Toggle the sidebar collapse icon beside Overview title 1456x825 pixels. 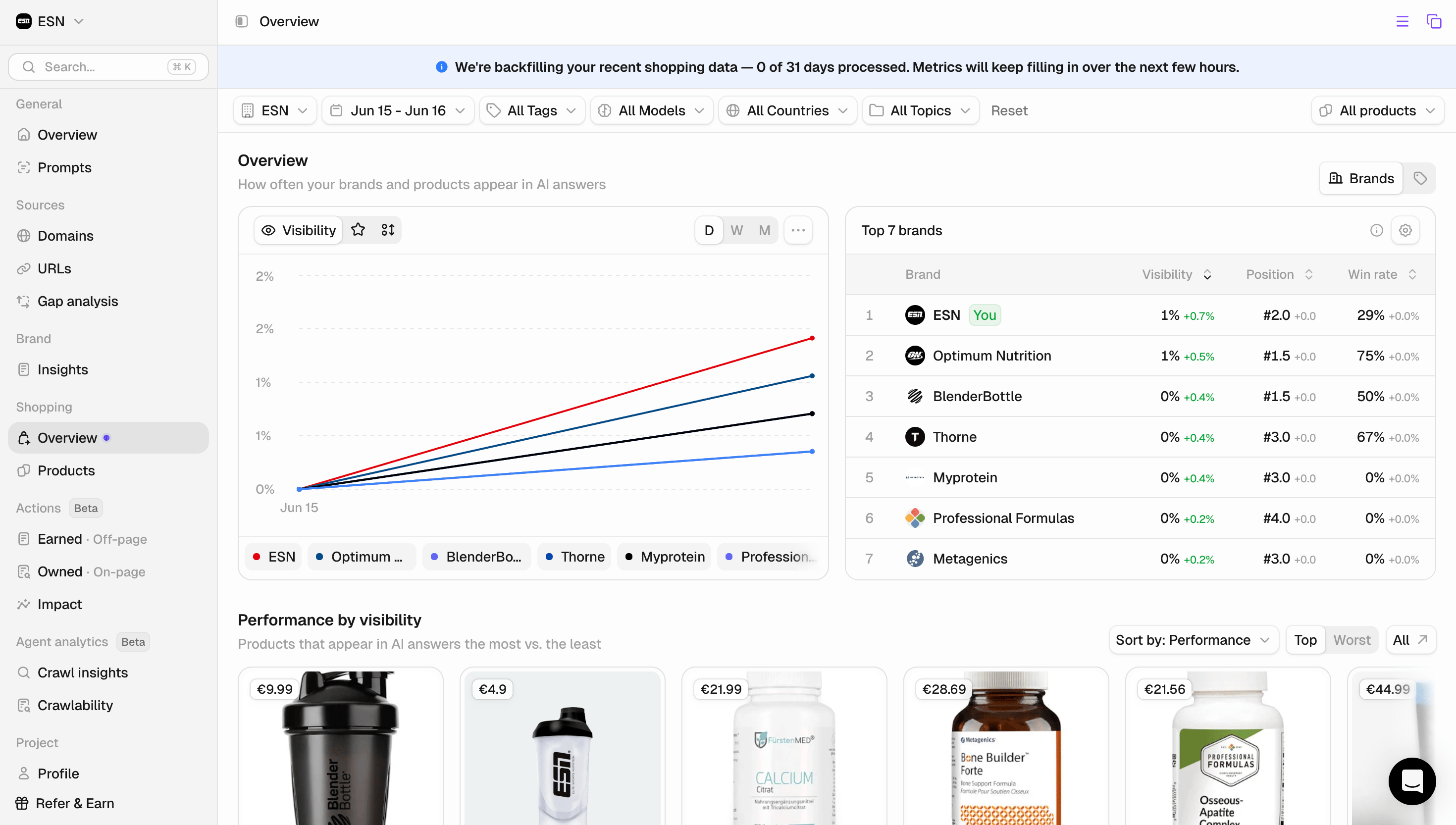(x=241, y=21)
